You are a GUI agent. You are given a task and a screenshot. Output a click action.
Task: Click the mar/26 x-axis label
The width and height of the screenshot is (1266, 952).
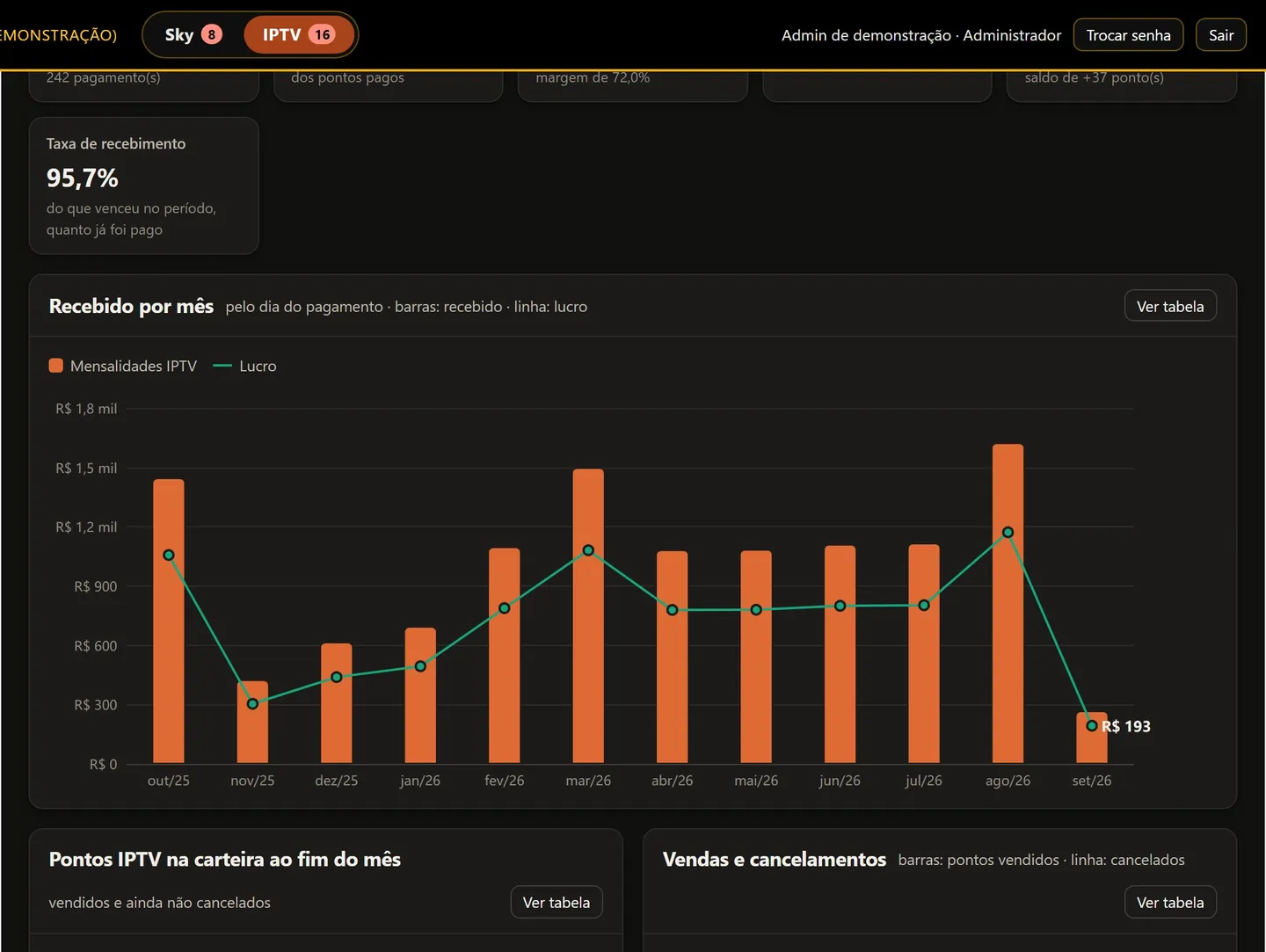click(588, 781)
